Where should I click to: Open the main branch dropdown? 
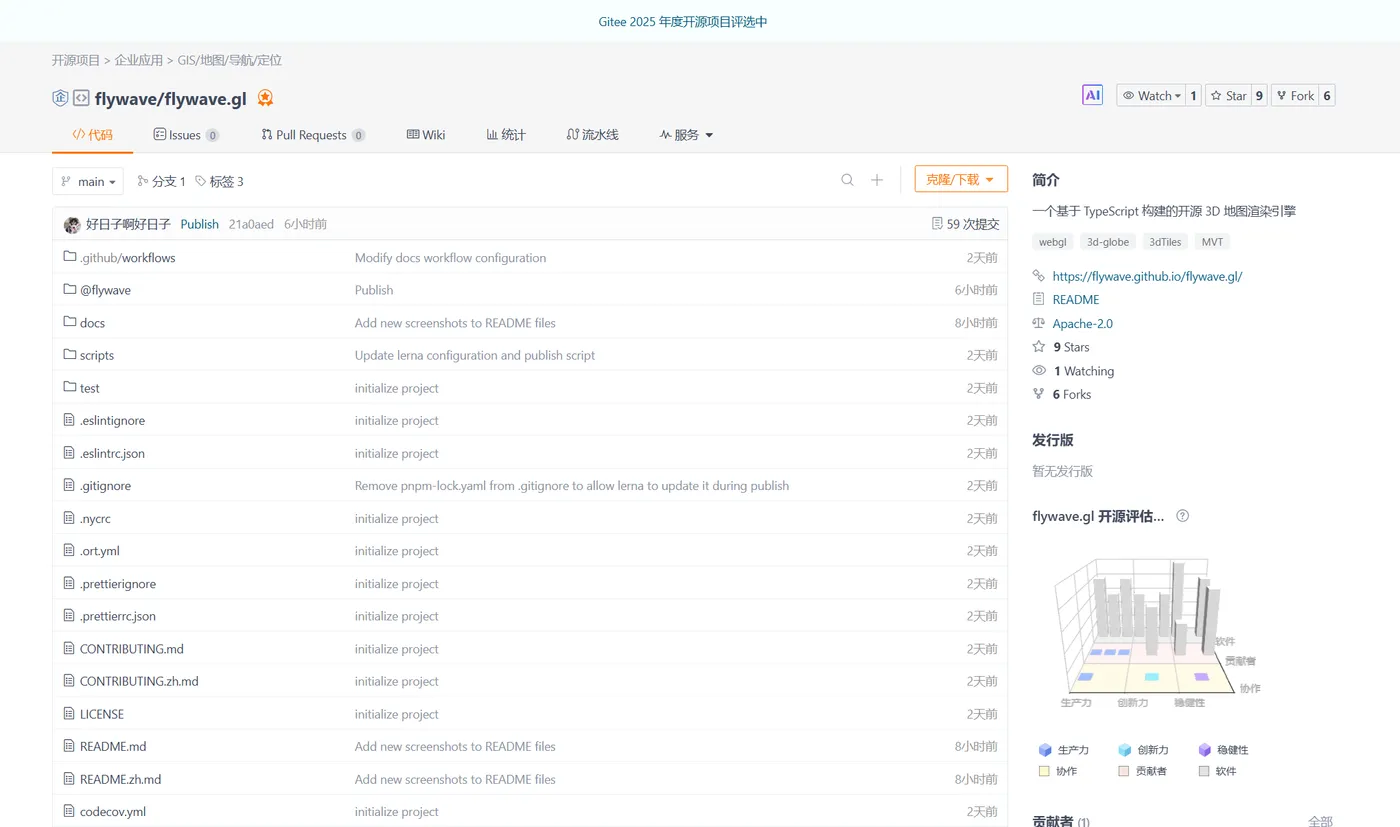[x=88, y=181]
